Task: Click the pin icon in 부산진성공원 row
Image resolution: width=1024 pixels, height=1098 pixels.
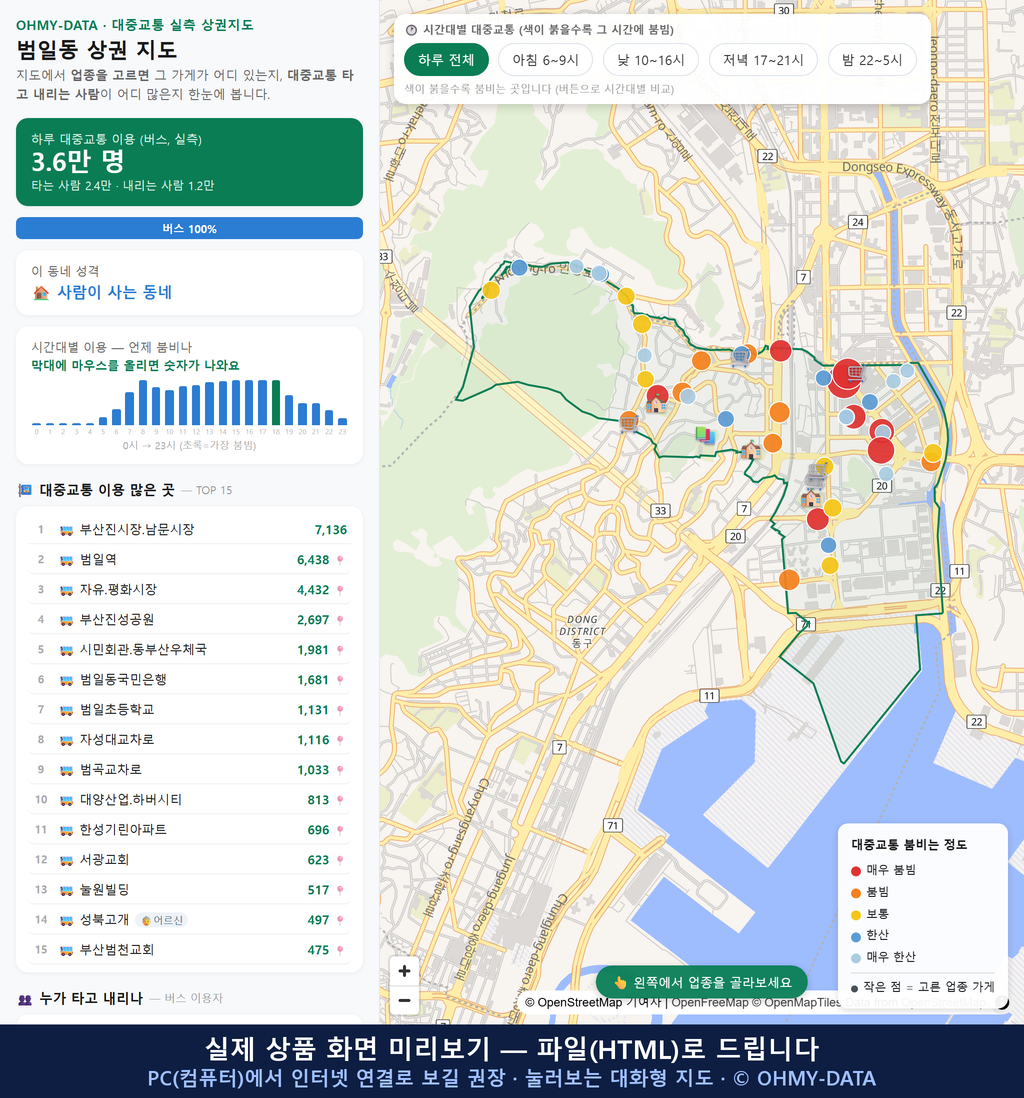Action: click(x=340, y=620)
